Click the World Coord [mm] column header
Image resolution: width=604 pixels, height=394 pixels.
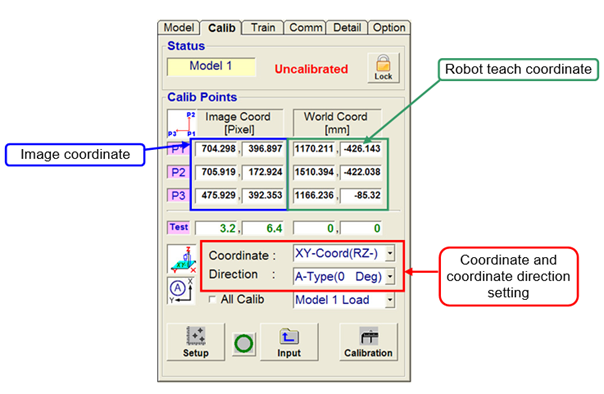[336, 123]
